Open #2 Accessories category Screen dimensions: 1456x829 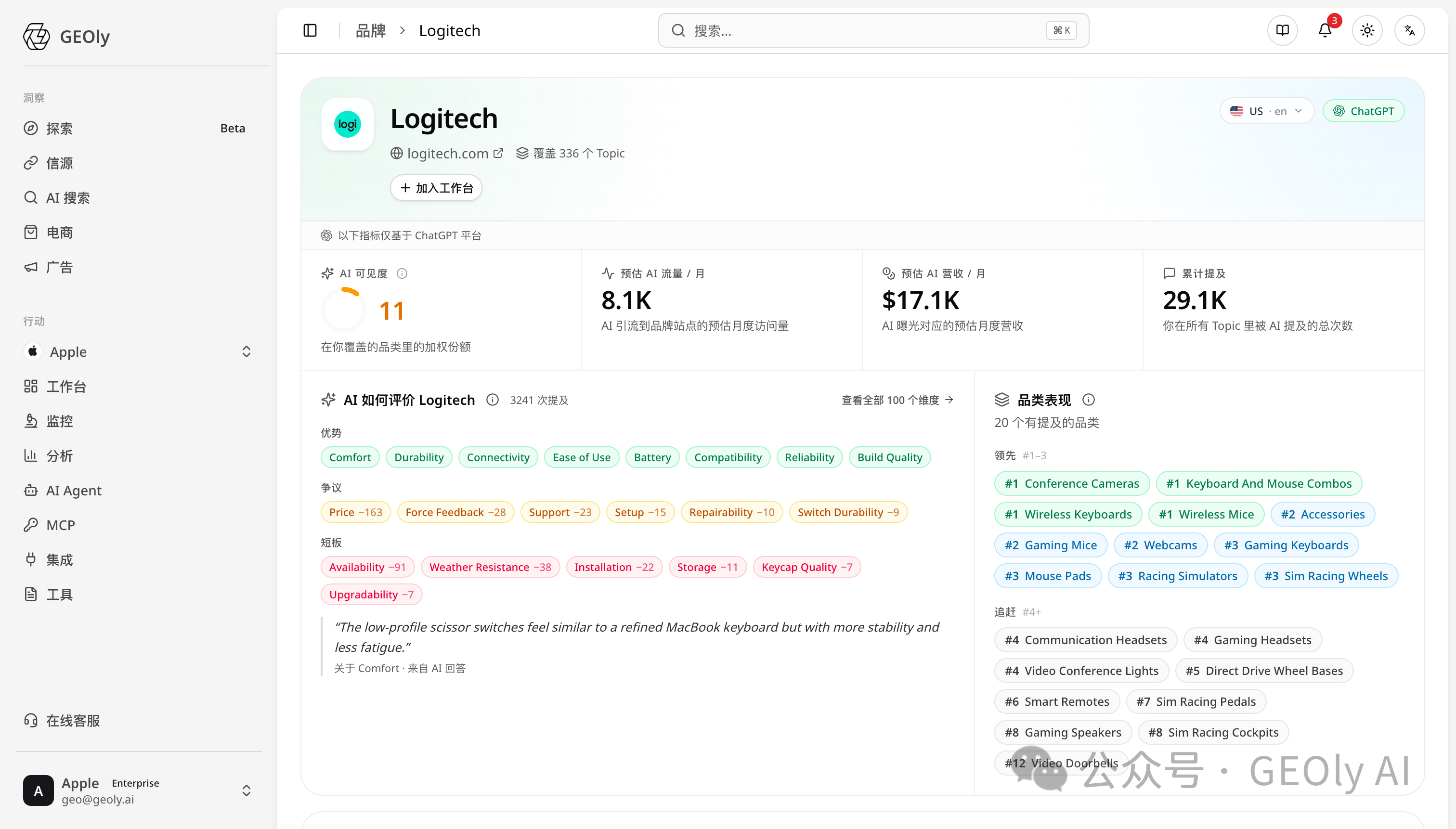click(x=1323, y=514)
